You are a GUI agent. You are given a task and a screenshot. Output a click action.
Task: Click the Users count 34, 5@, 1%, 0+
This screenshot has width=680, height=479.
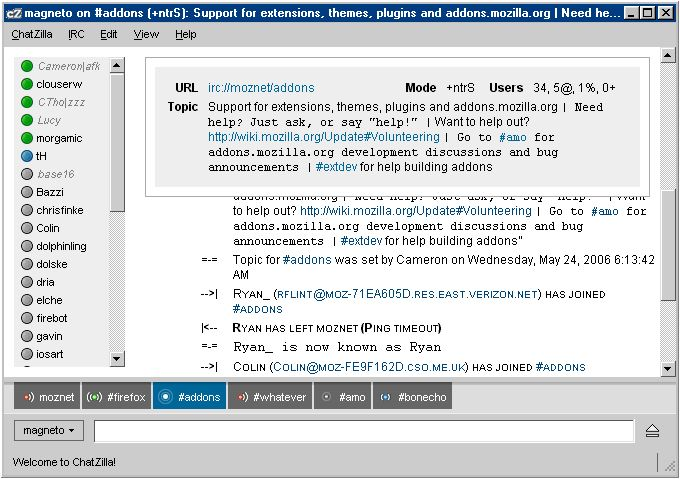coord(574,88)
